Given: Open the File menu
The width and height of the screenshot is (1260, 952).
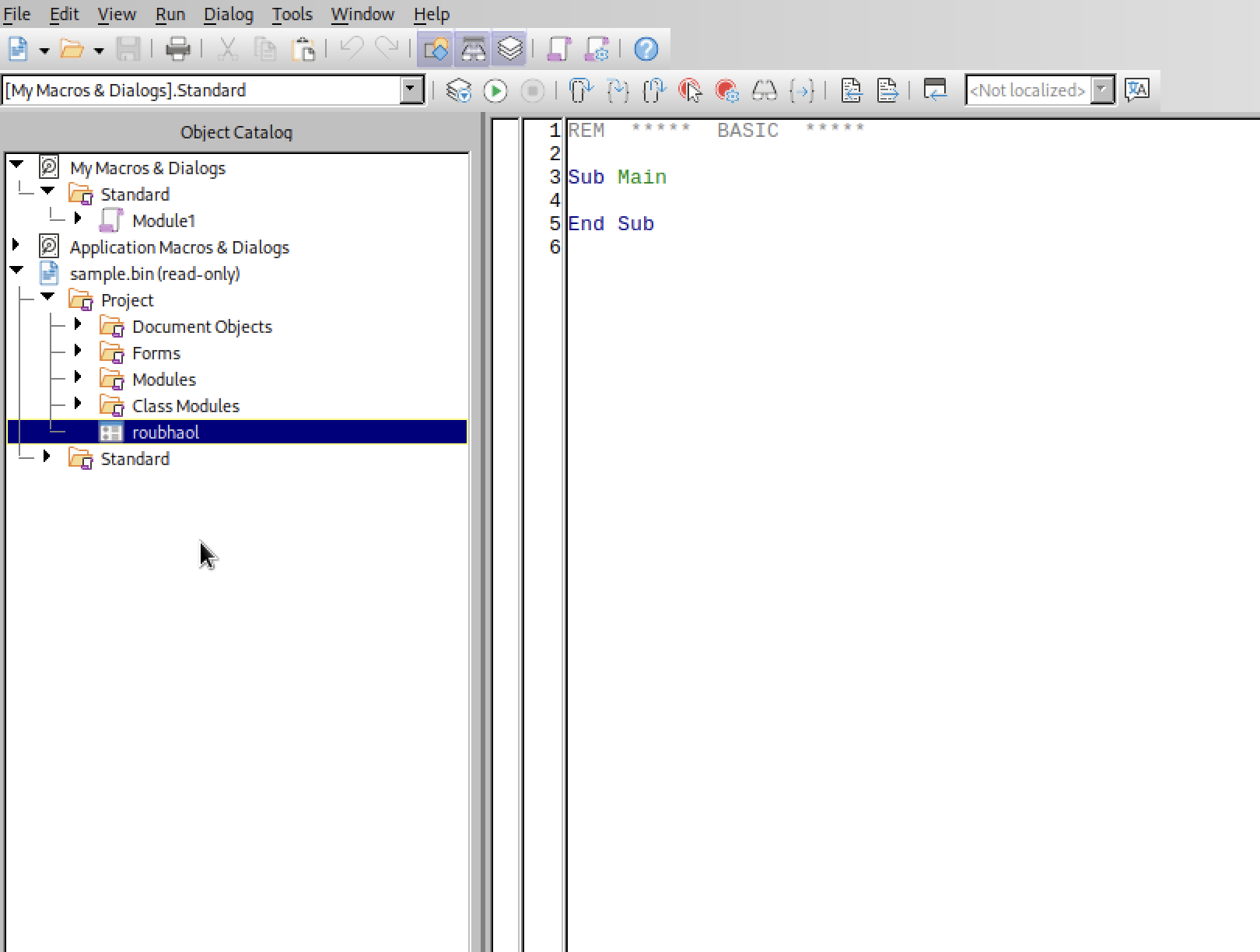Looking at the screenshot, I should 17,14.
